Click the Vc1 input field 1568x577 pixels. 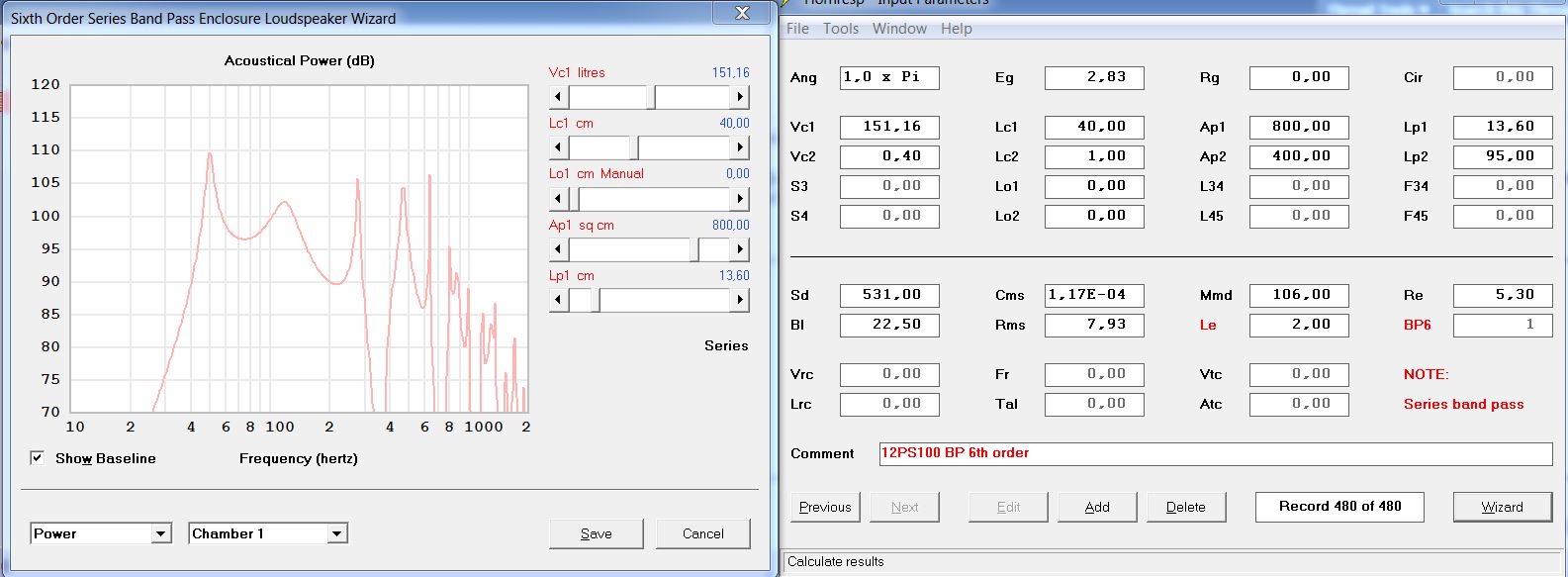pos(889,127)
